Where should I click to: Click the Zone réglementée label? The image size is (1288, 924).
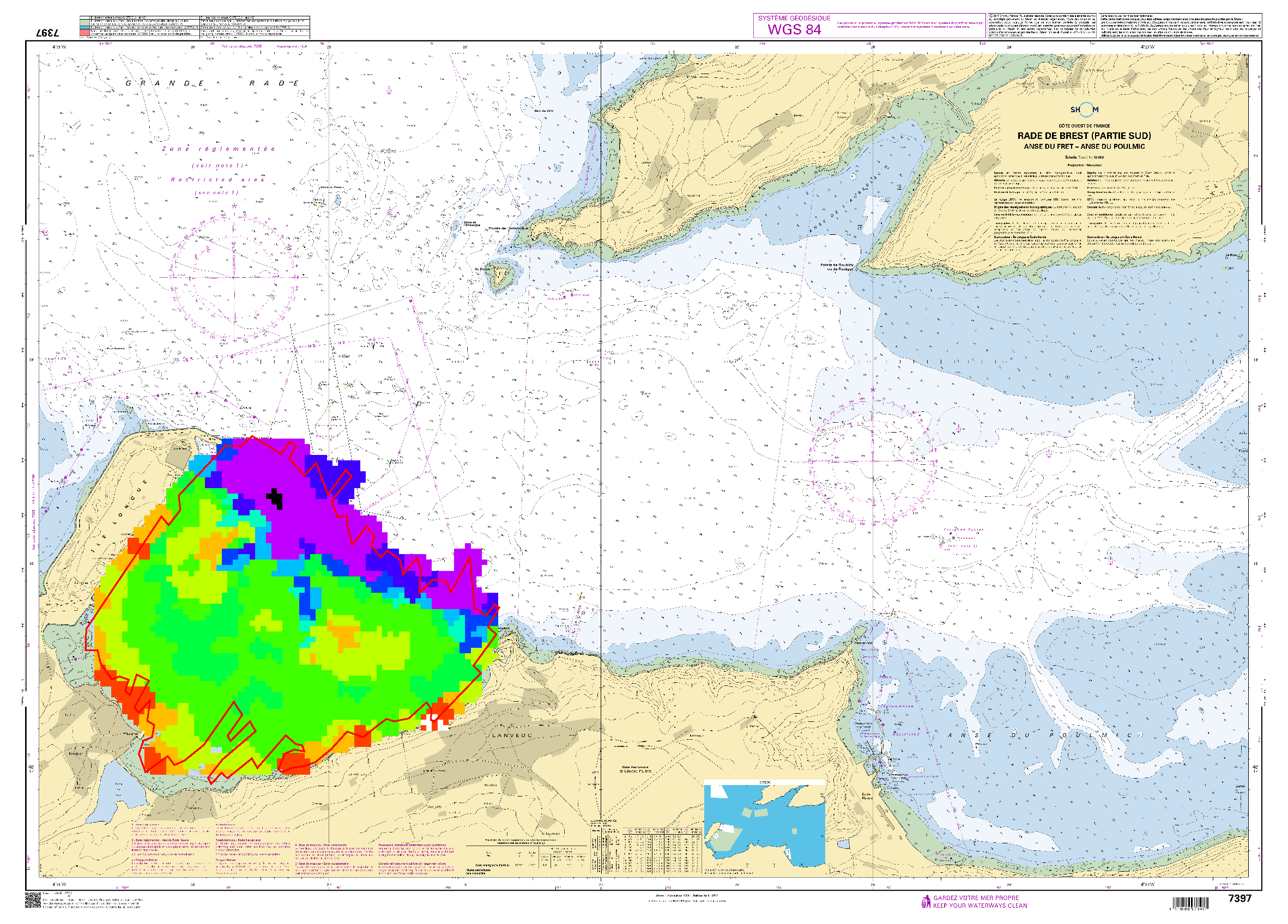pos(219,149)
